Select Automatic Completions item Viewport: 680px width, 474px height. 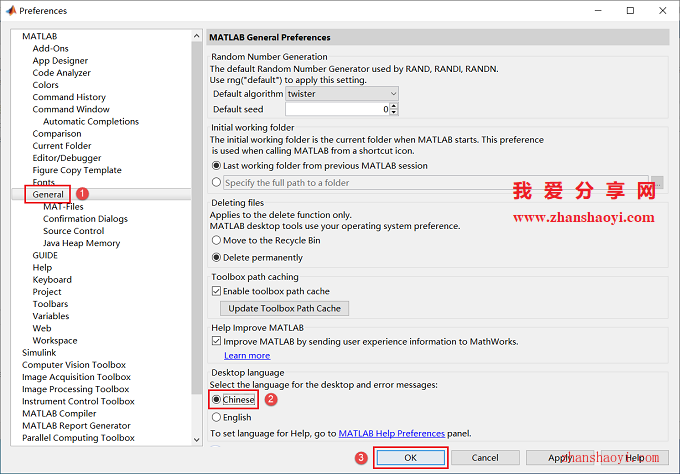91,121
